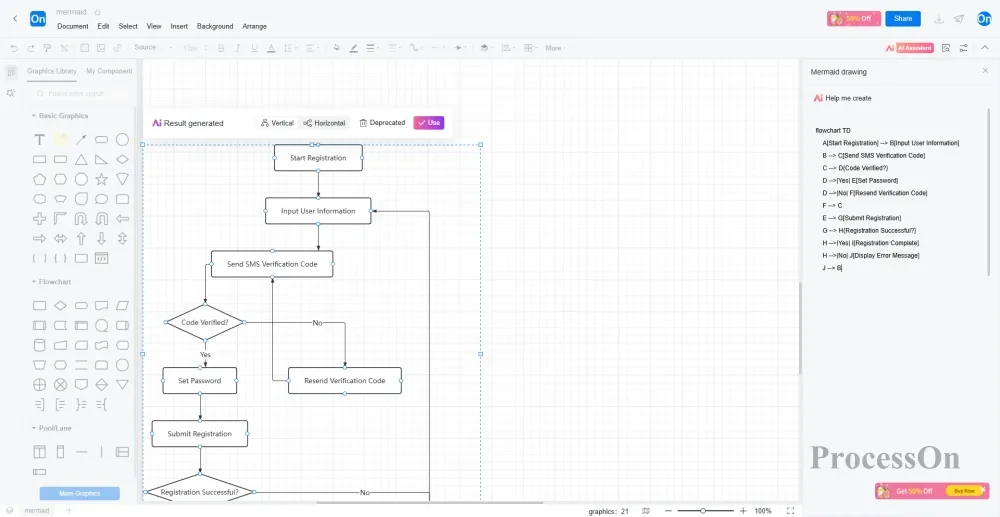Mark the result as Deprecated

[382, 123]
